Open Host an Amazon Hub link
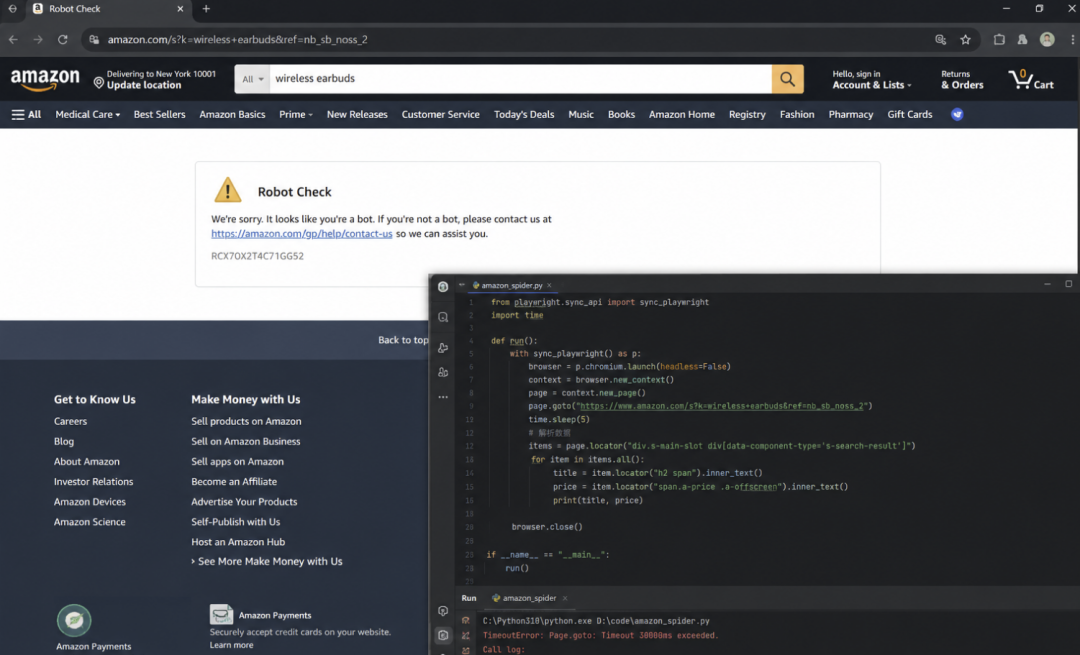 238,542
